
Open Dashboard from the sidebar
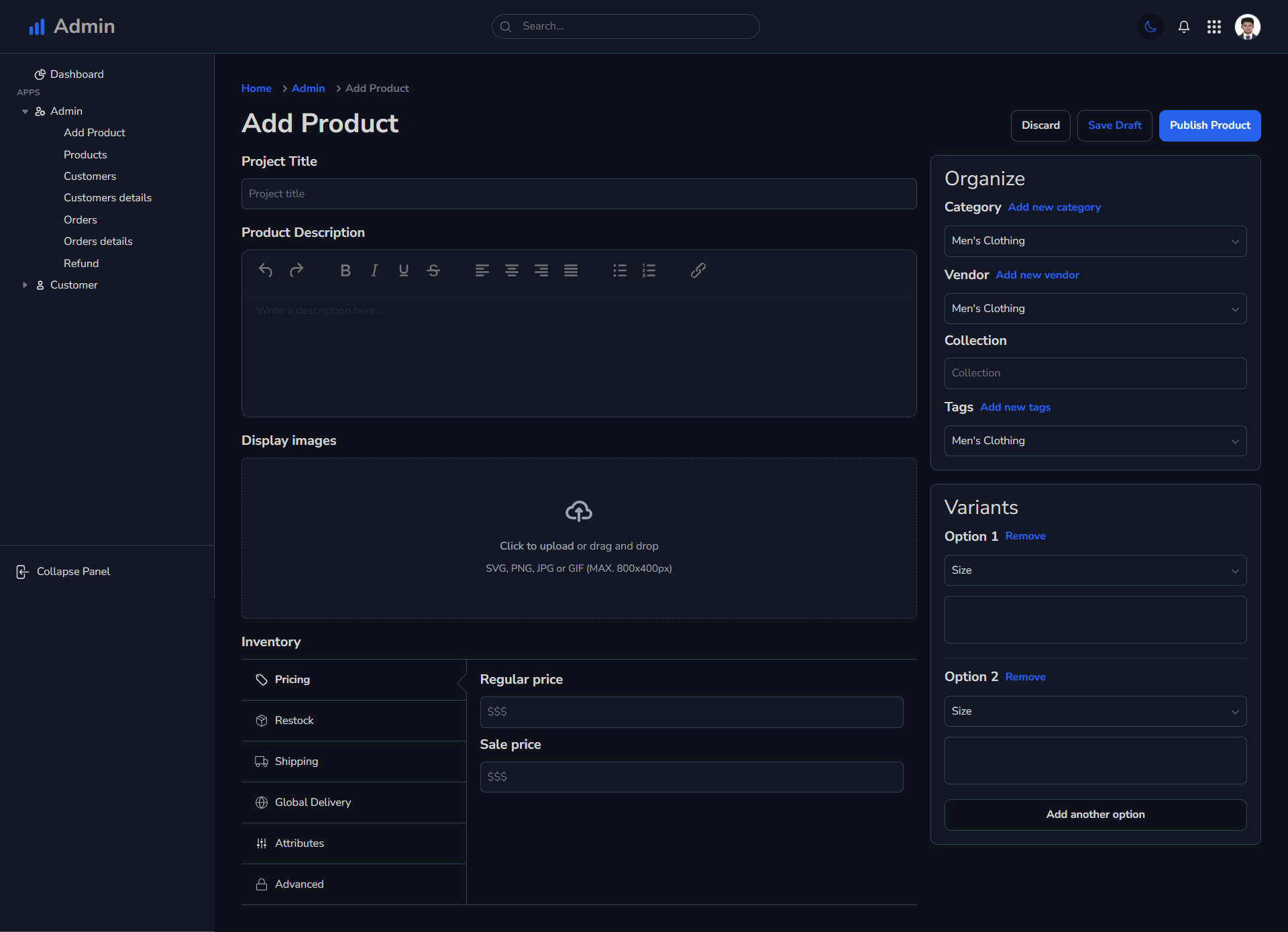70,74
